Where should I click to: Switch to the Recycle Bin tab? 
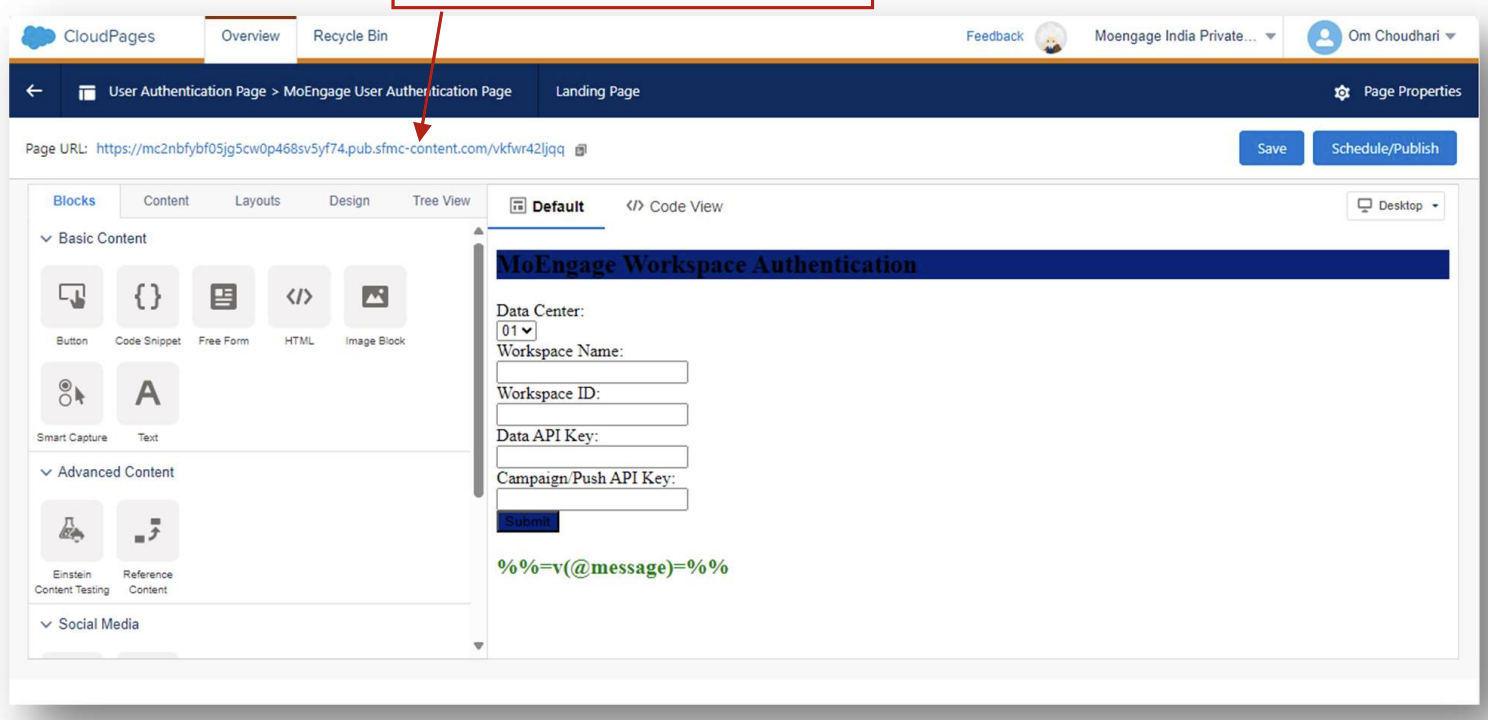(x=350, y=36)
